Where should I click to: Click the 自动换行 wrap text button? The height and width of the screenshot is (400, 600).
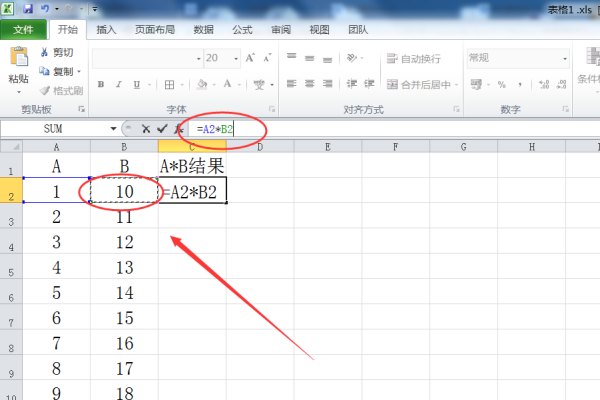(x=414, y=59)
